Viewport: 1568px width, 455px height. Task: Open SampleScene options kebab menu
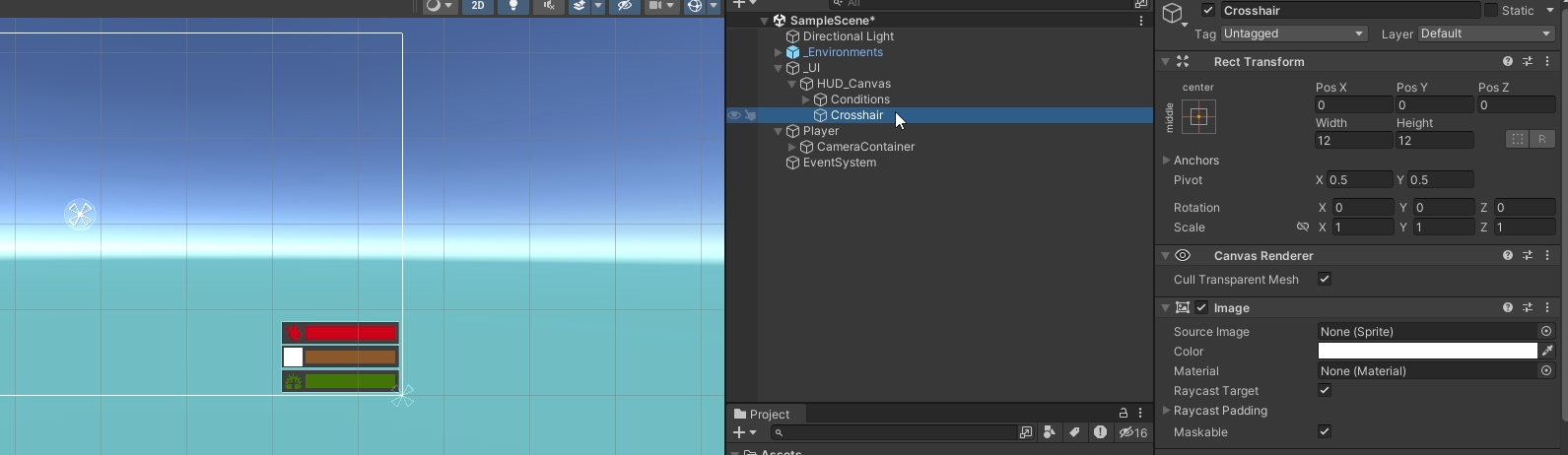(1141, 21)
